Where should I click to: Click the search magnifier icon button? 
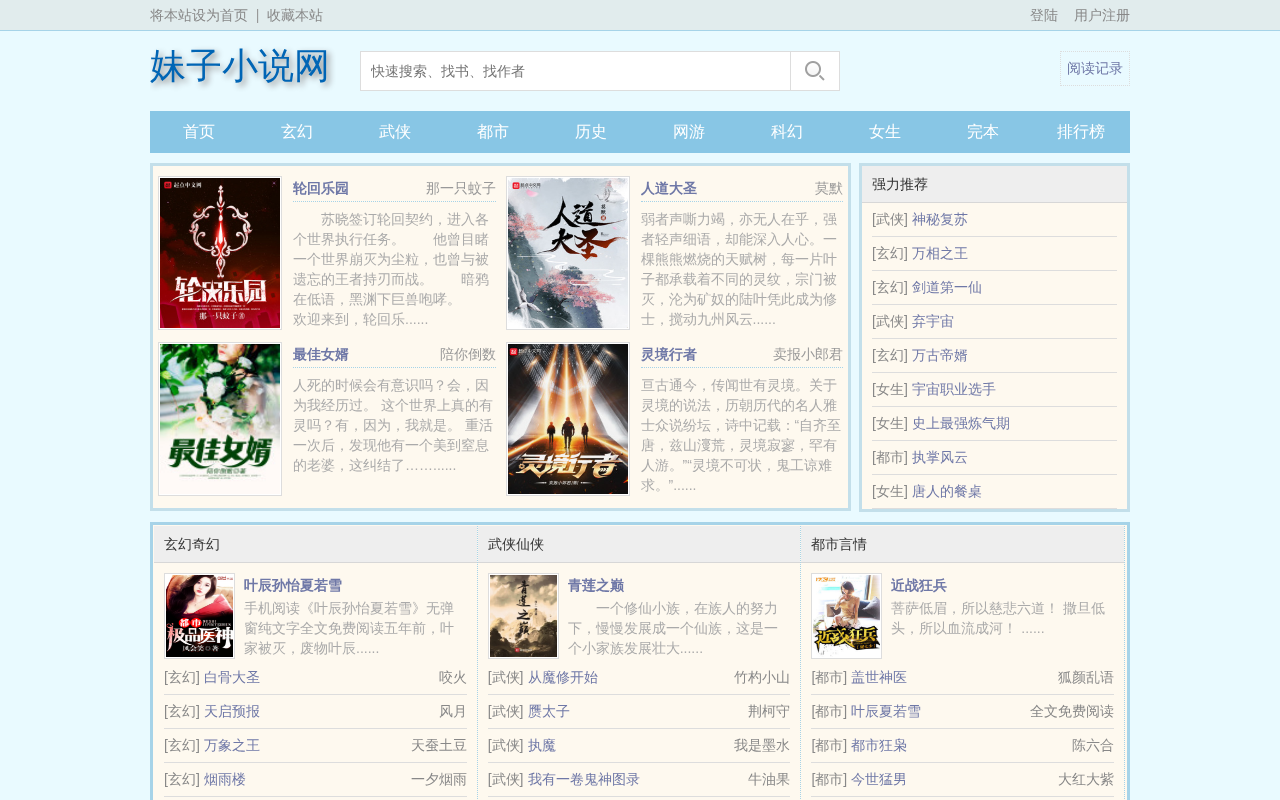[815, 71]
